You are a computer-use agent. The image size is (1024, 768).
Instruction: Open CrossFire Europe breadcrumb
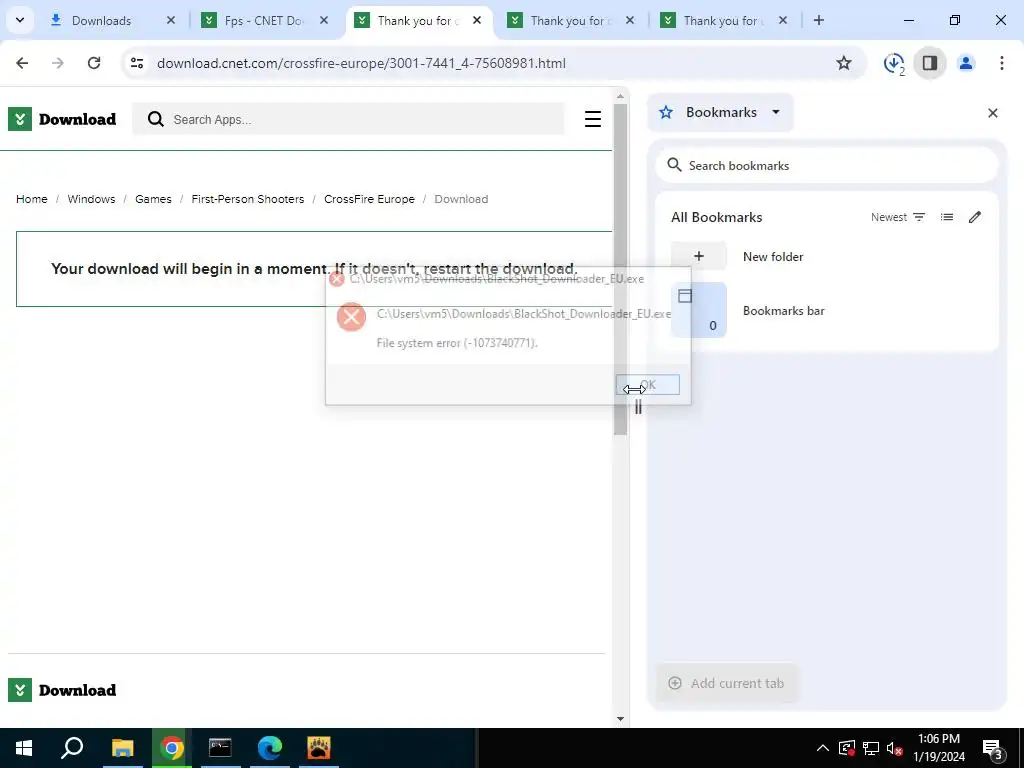(369, 199)
